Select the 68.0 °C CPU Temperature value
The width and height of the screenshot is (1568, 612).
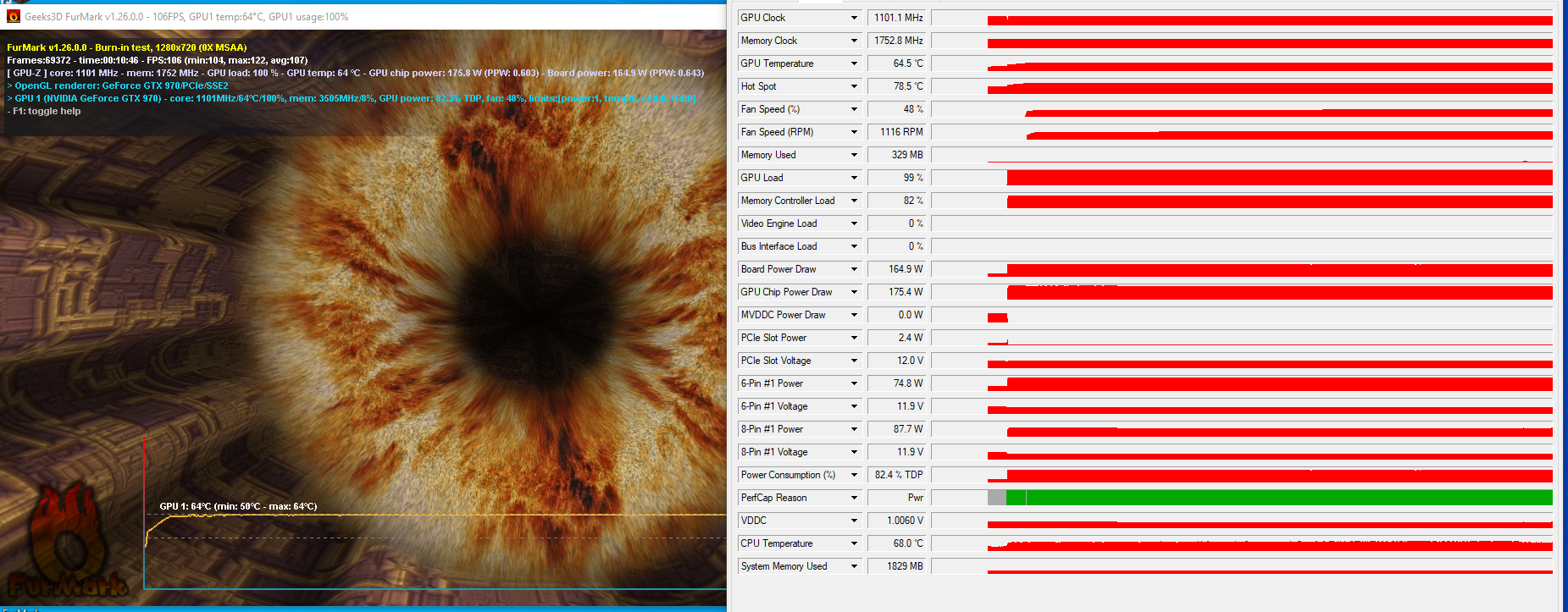pos(898,543)
